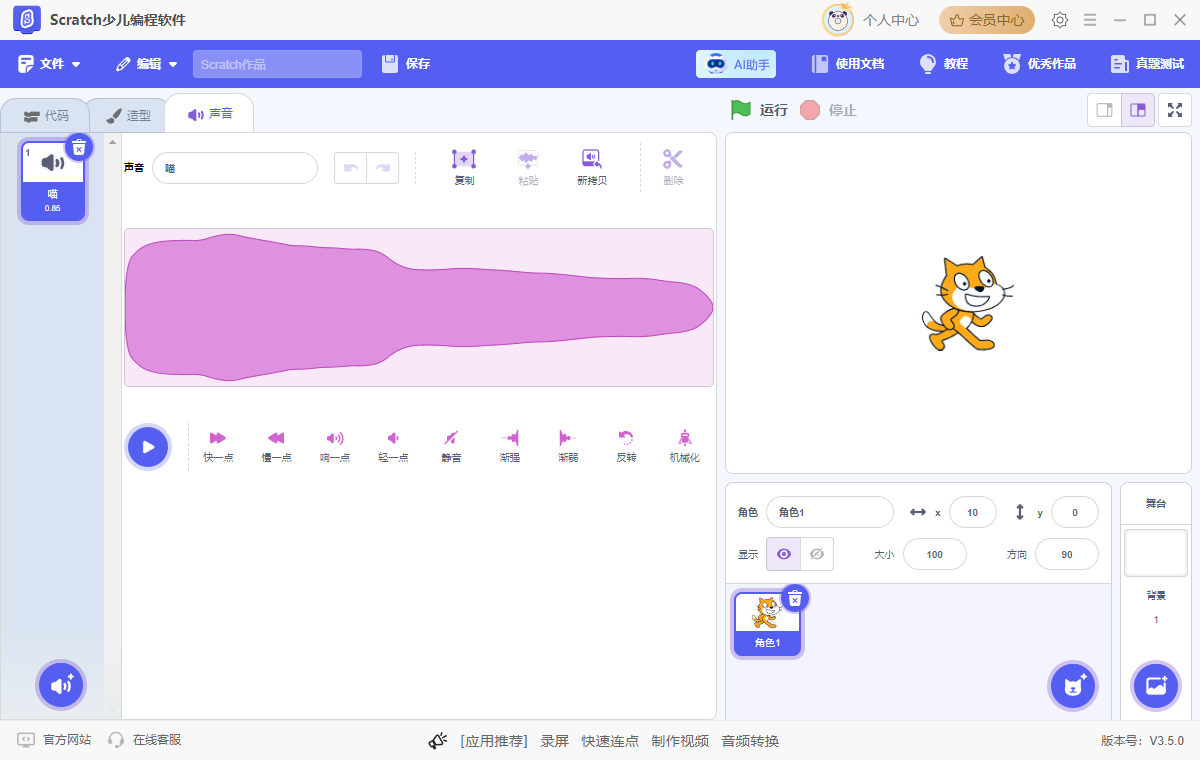Open 音频转换 from the status bar
Viewport: 1200px width, 760px height.
tap(748, 741)
